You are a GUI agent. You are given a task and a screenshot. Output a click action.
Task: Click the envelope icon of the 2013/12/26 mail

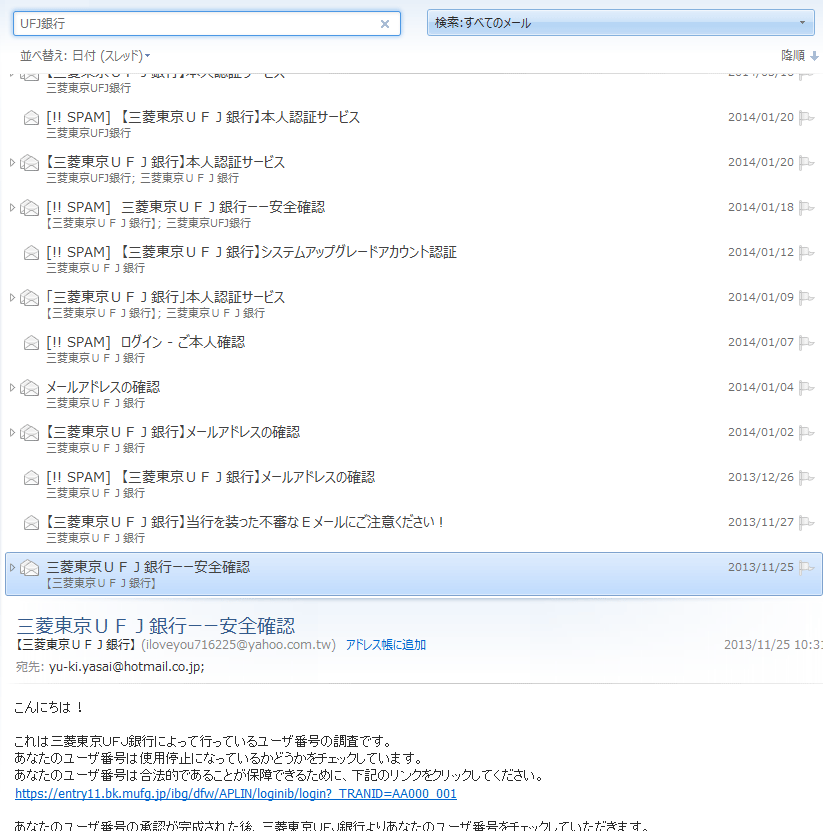click(x=31, y=478)
